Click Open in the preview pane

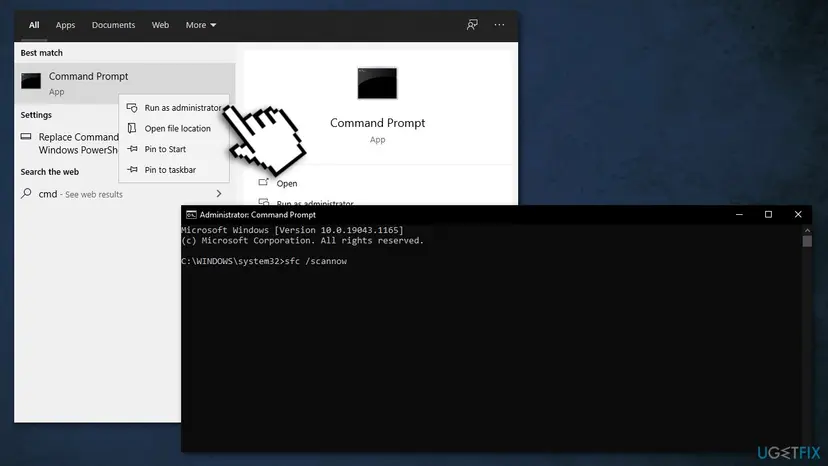[287, 183]
